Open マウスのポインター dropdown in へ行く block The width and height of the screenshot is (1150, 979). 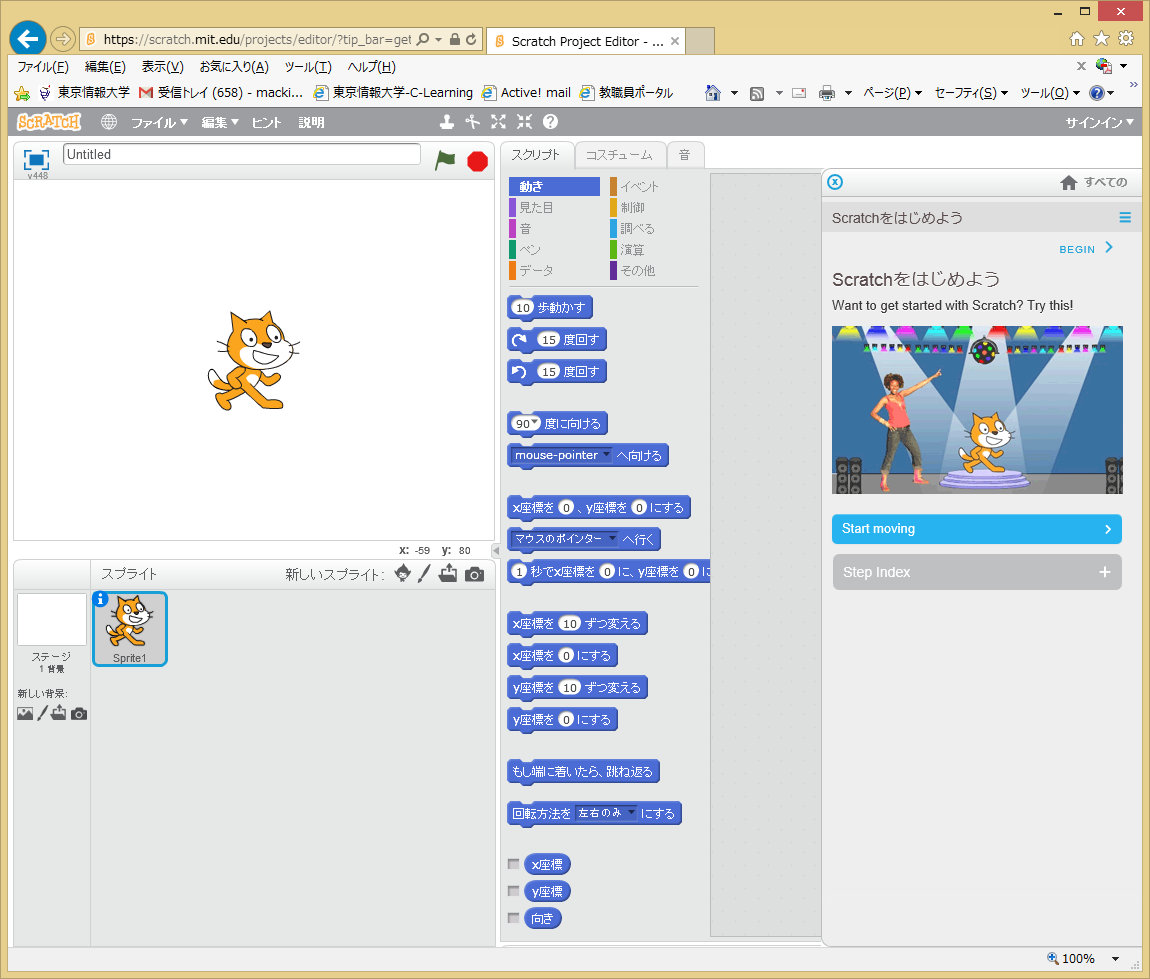[612, 538]
